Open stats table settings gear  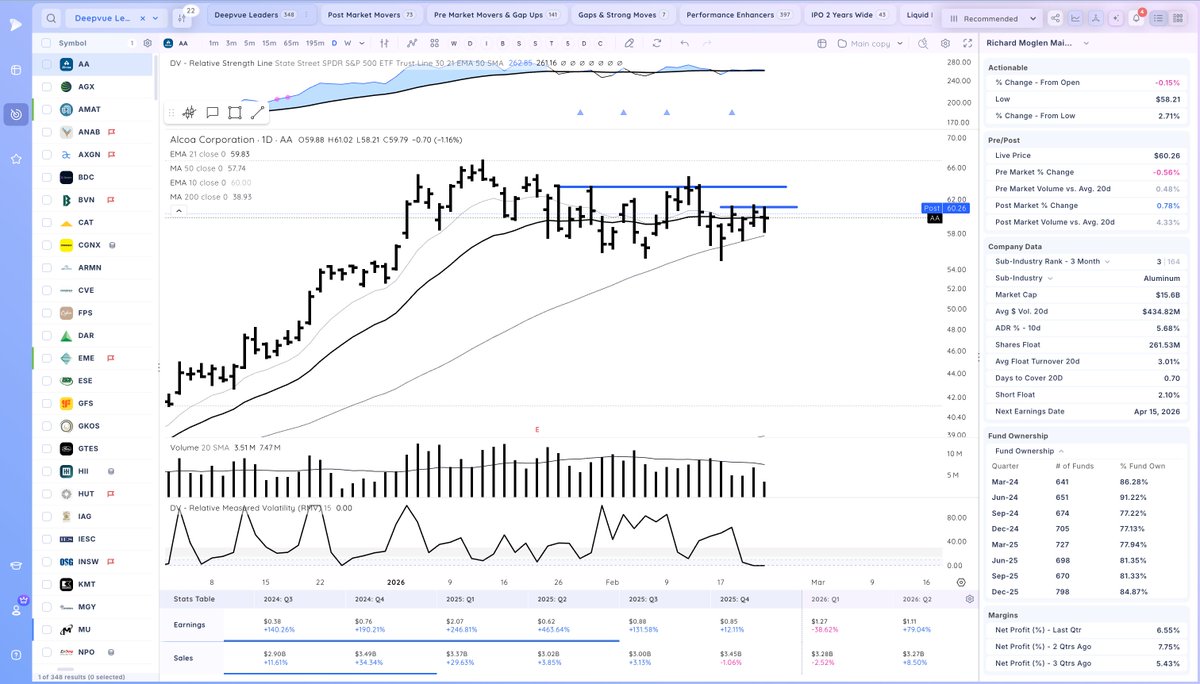[x=969, y=599]
